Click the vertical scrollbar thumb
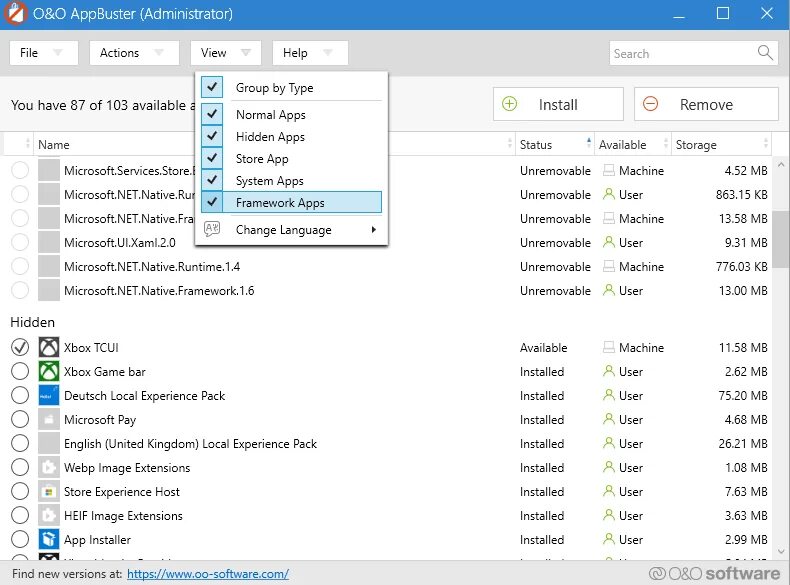790x585 pixels. [781, 240]
